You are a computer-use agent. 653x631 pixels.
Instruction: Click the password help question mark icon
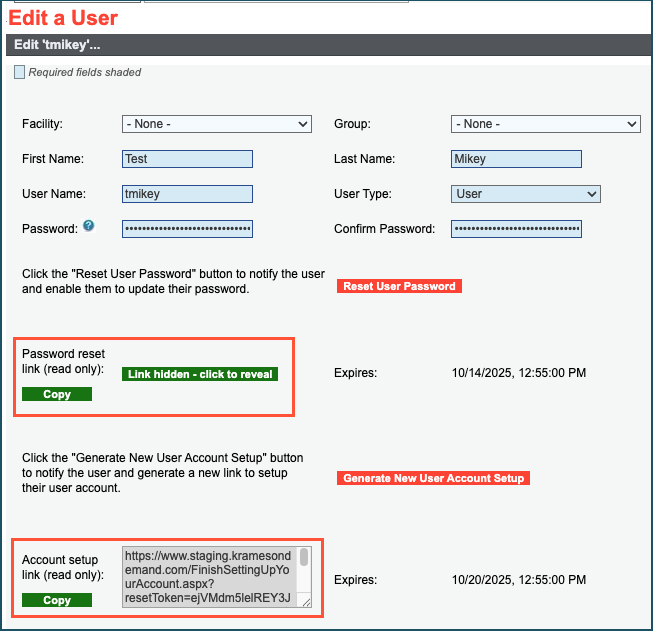[x=89, y=227]
